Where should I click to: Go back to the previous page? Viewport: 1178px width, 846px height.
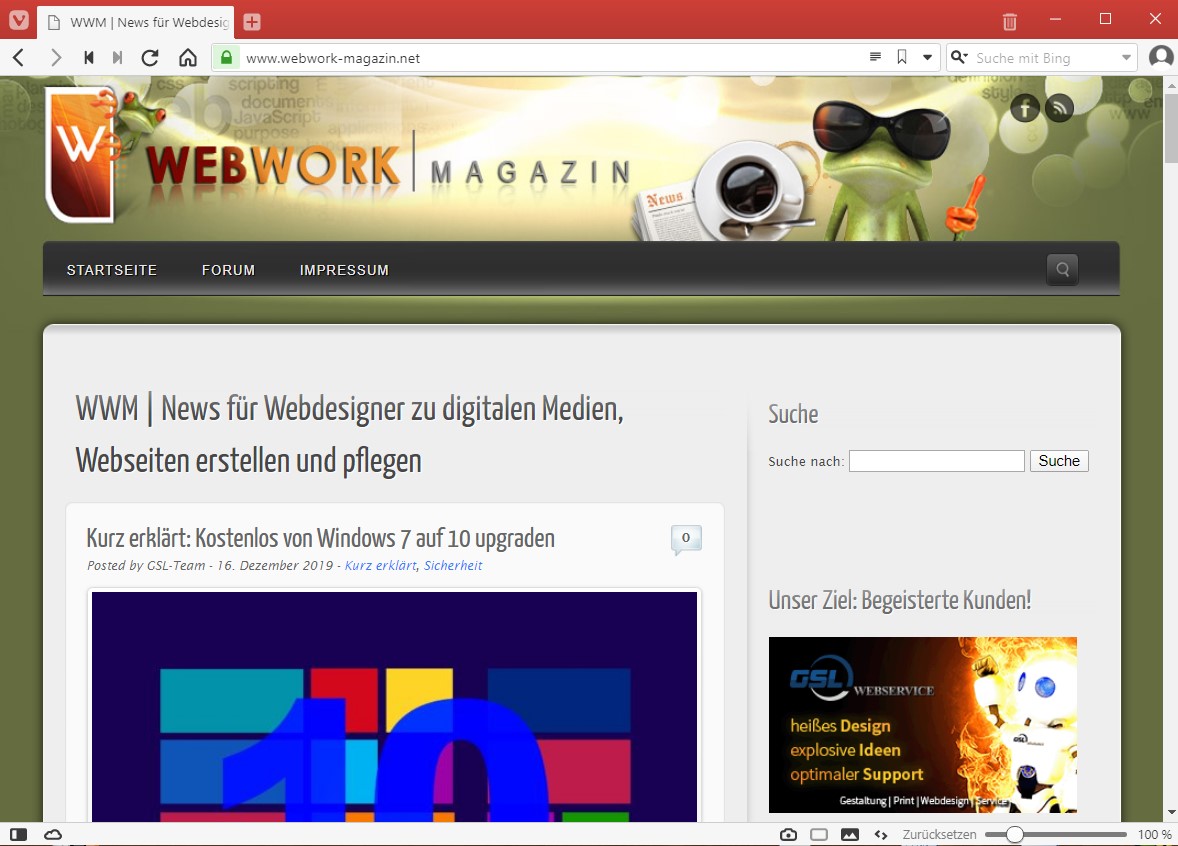tap(19, 58)
